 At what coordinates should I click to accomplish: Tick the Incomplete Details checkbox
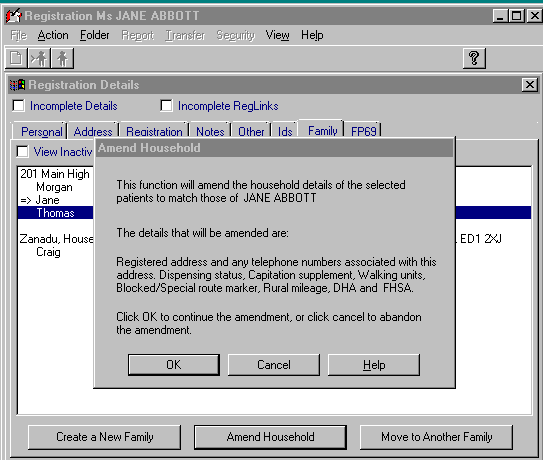tap(18, 106)
